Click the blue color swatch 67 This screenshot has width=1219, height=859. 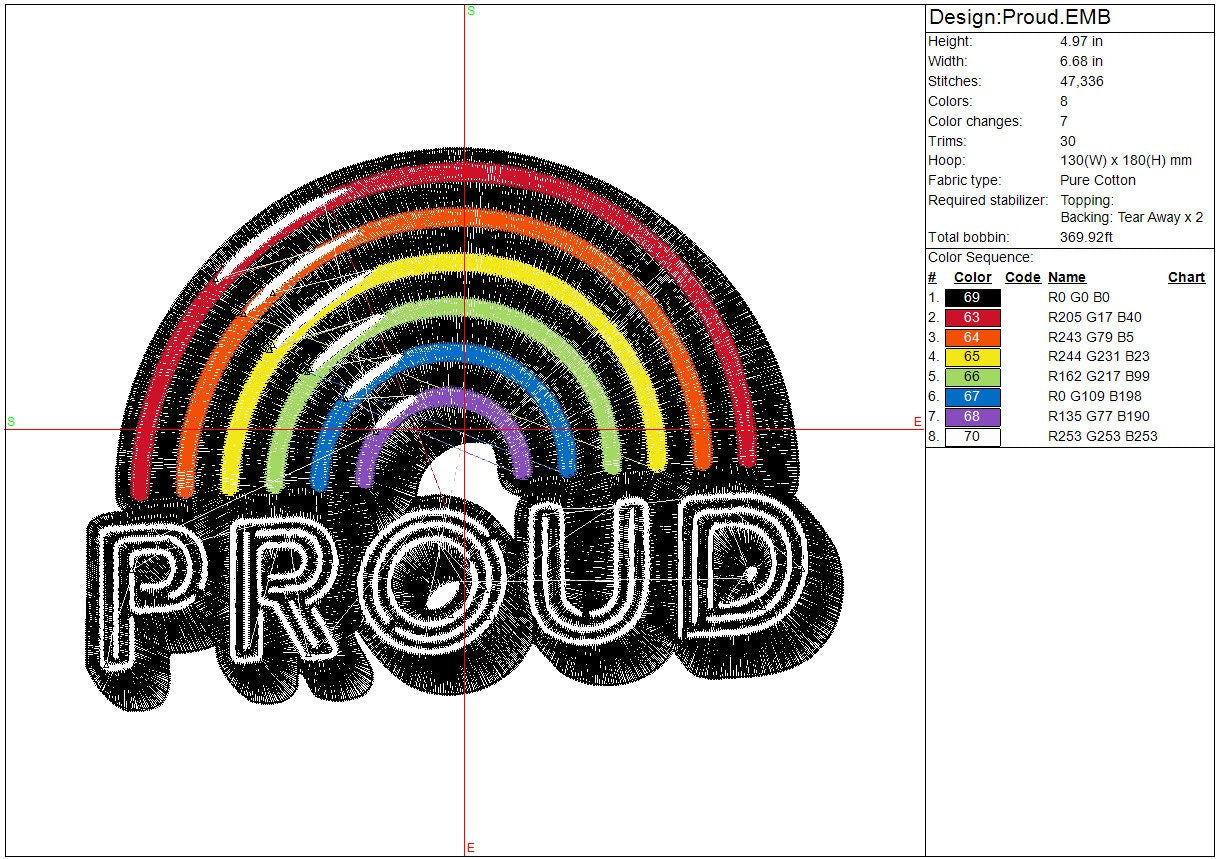pyautogui.click(x=972, y=397)
